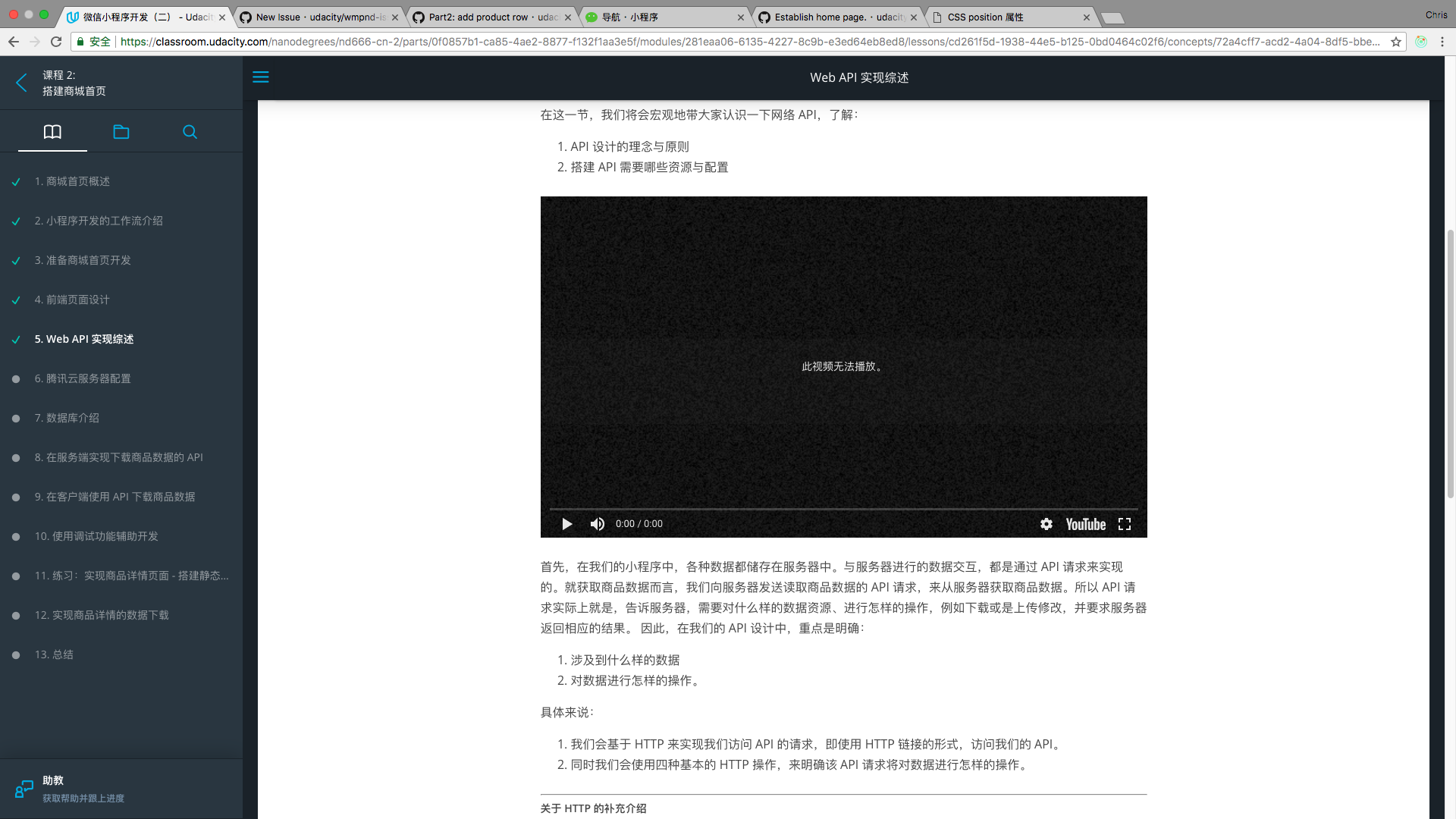Mute the video audio
Viewport: 1456px width, 819px height.
tap(598, 524)
